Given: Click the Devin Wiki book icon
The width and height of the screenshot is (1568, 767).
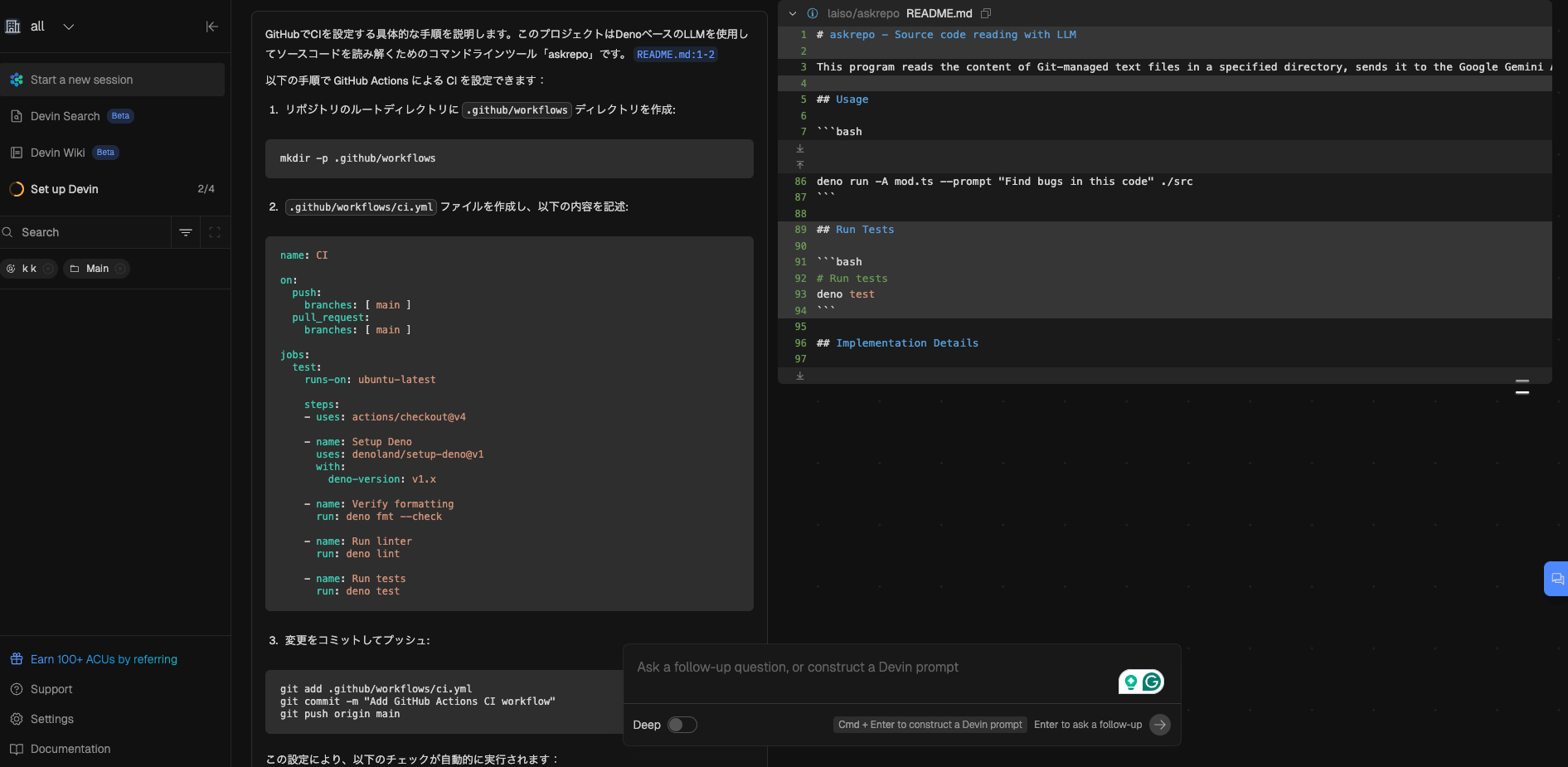Looking at the screenshot, I should pos(17,153).
